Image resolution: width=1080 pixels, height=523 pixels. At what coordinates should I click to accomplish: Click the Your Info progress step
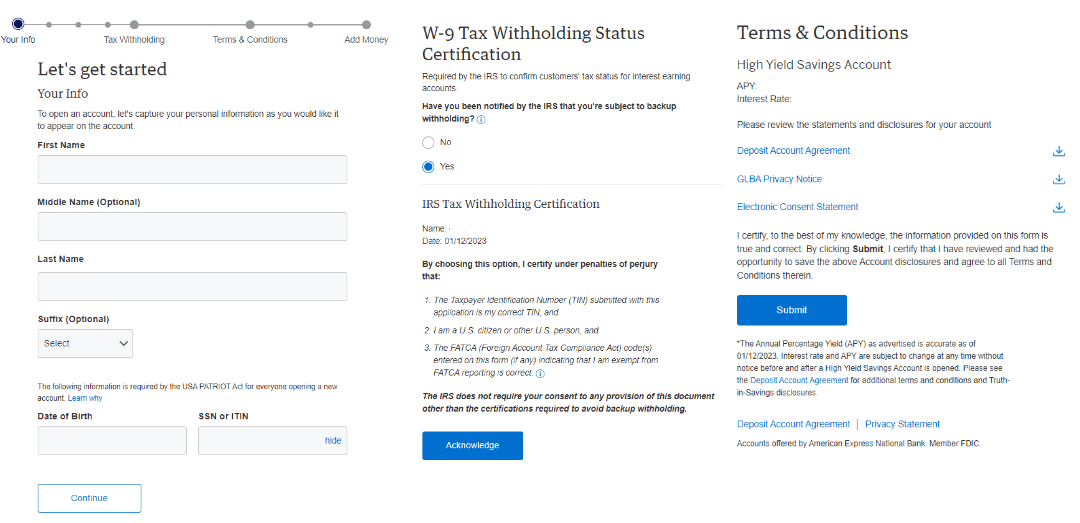tap(18, 25)
